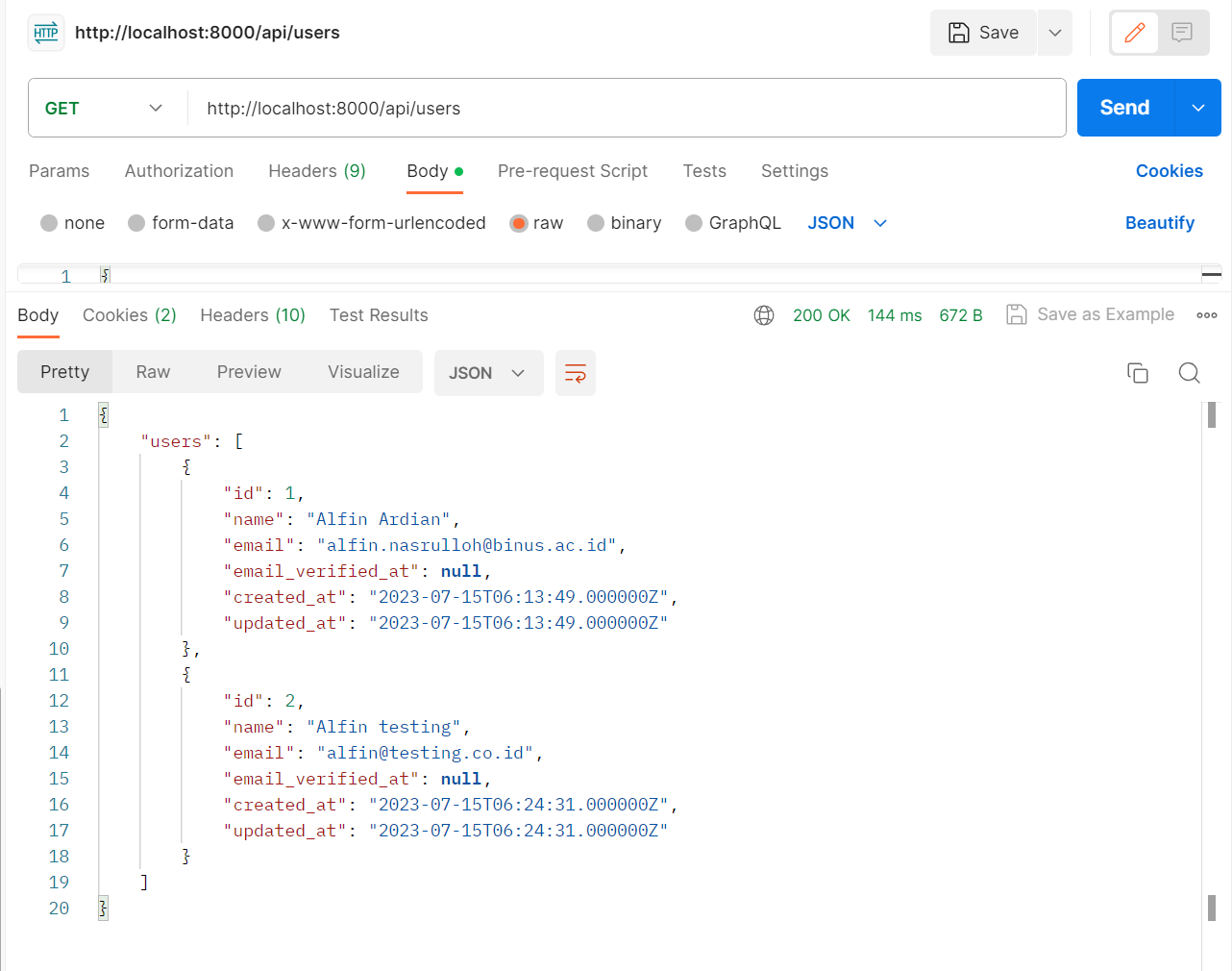Click email value alfin@testing.co.id

426,753
